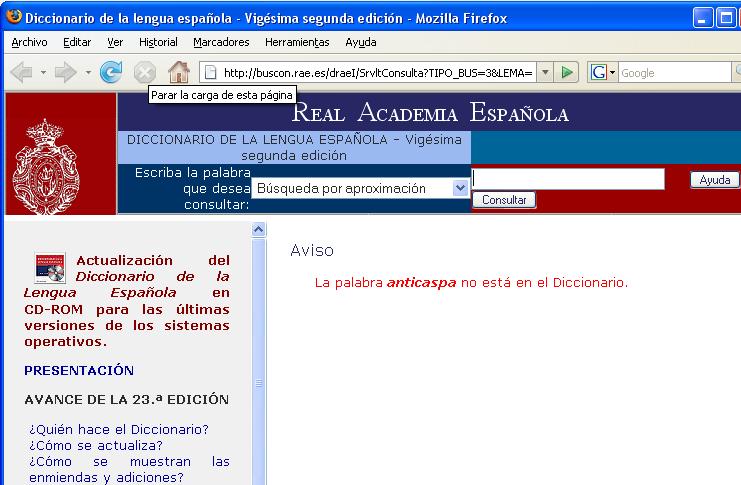Screen dimensions: 741x485
Task: Stop loading the page
Action: (x=145, y=72)
